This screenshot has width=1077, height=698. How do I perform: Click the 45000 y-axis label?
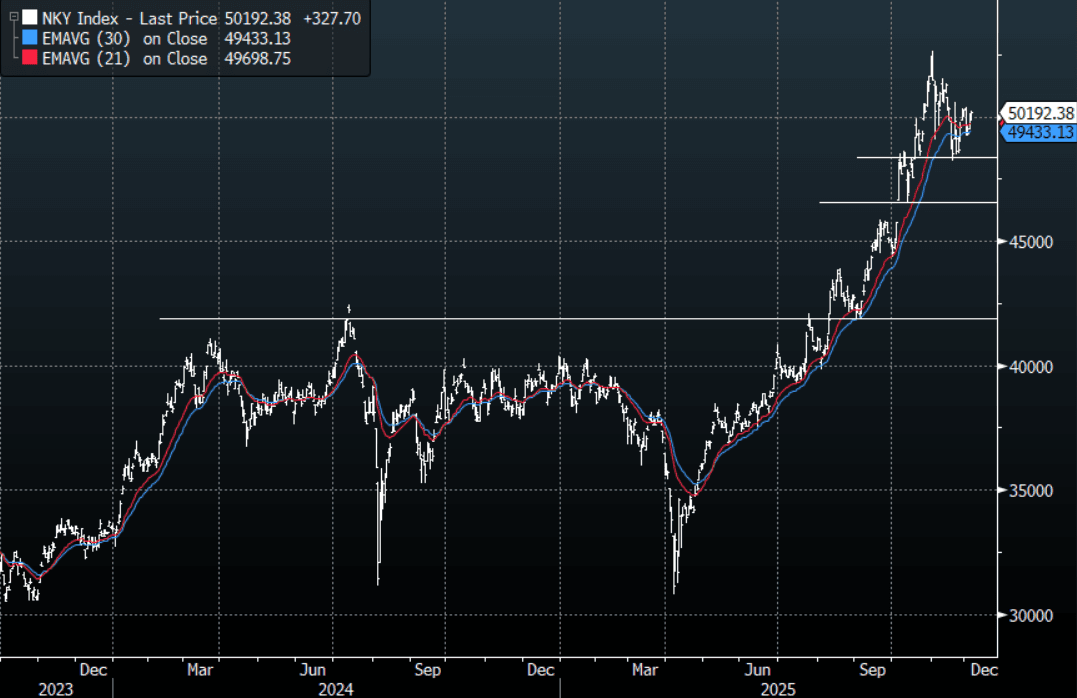click(x=1030, y=242)
